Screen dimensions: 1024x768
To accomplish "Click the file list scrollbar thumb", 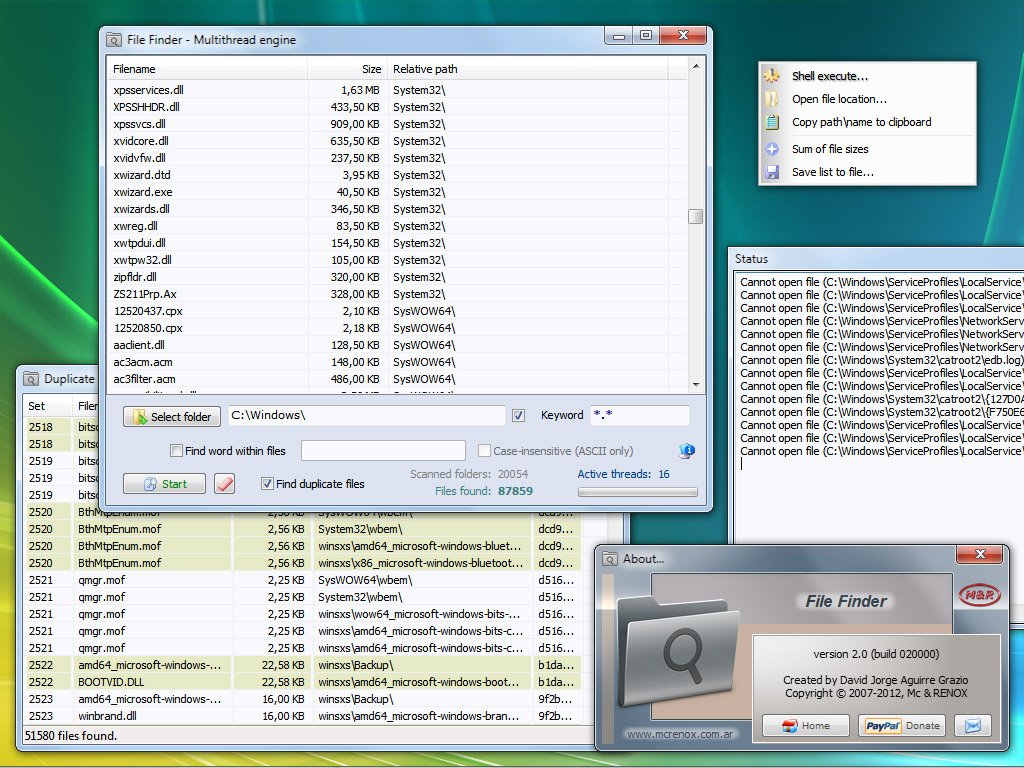I will (x=696, y=217).
